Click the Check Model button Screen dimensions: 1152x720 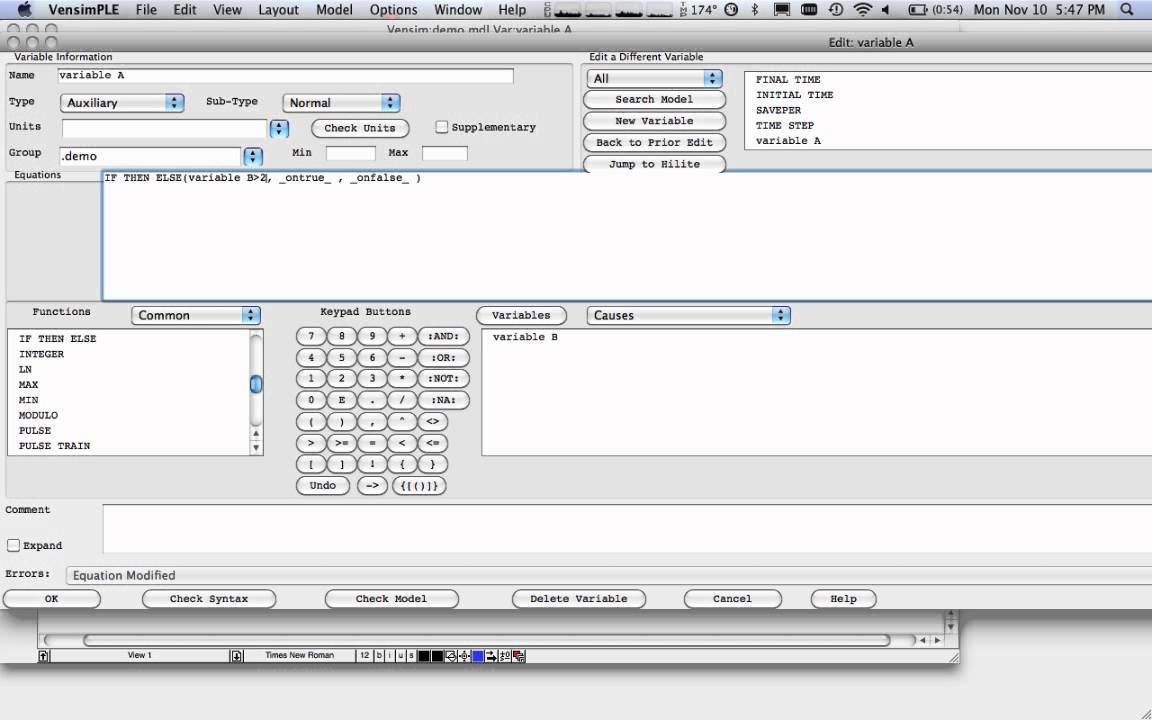pos(392,599)
